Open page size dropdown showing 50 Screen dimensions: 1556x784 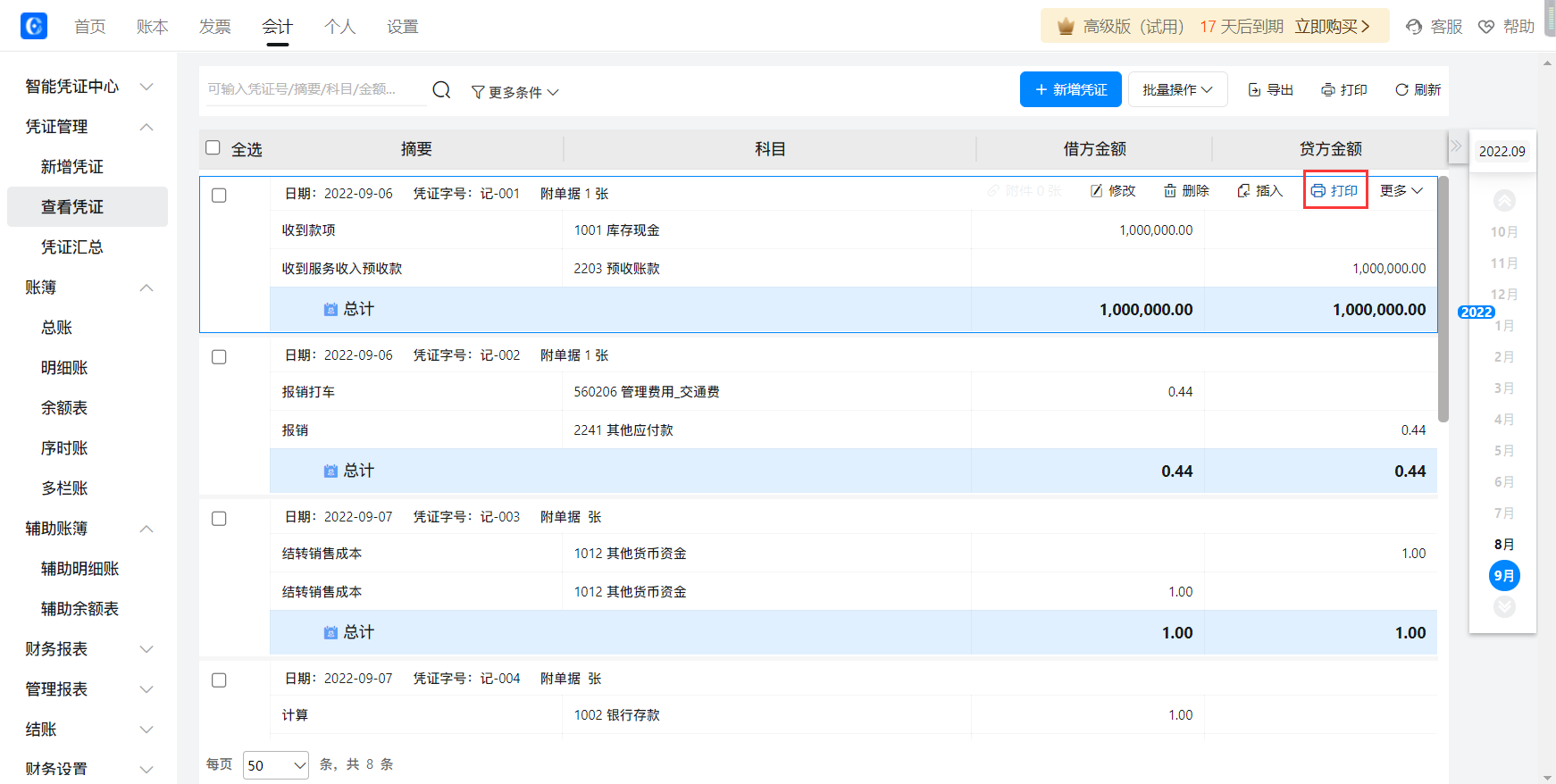pyautogui.click(x=276, y=765)
